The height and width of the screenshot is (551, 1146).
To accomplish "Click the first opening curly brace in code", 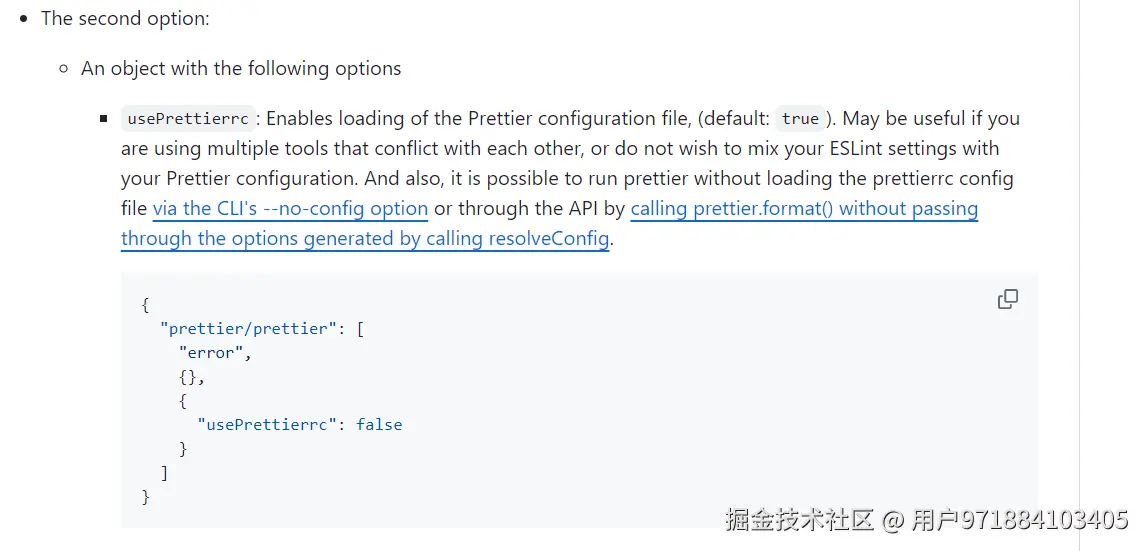I will point(146,304).
